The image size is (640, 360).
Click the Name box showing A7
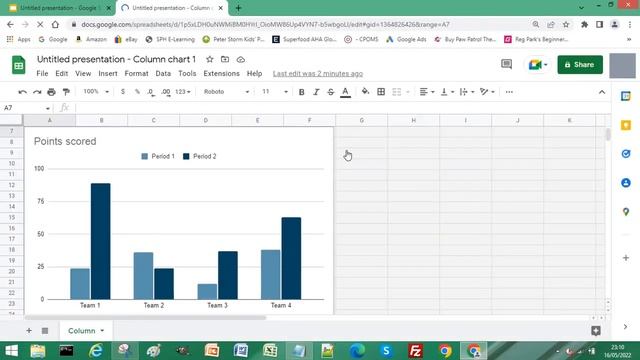[x=27, y=108]
